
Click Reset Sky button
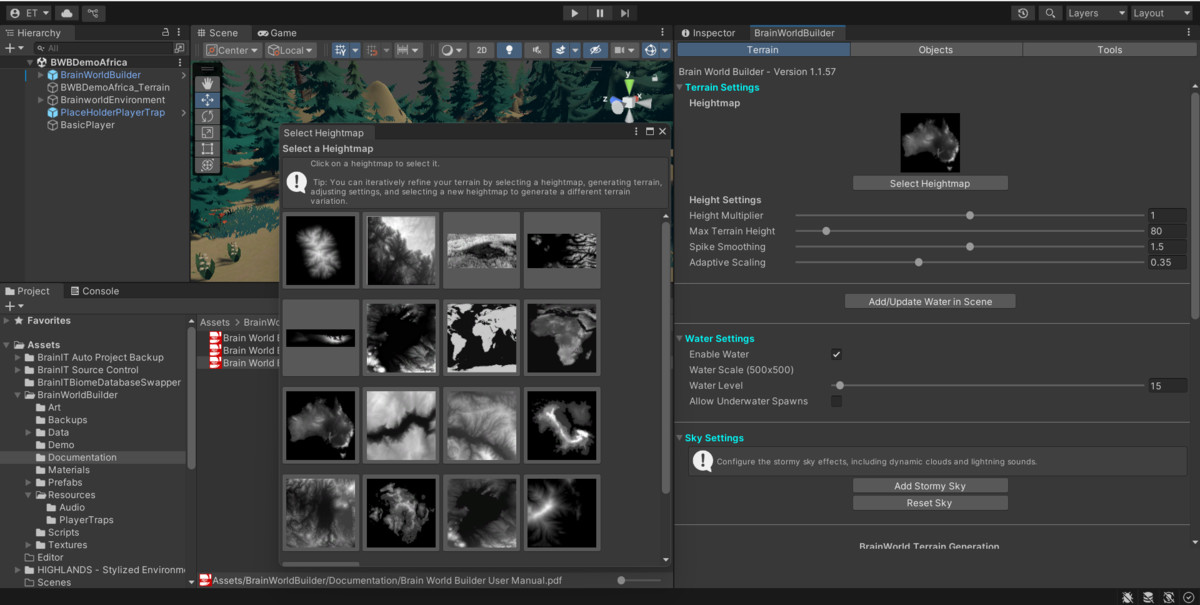click(930, 503)
